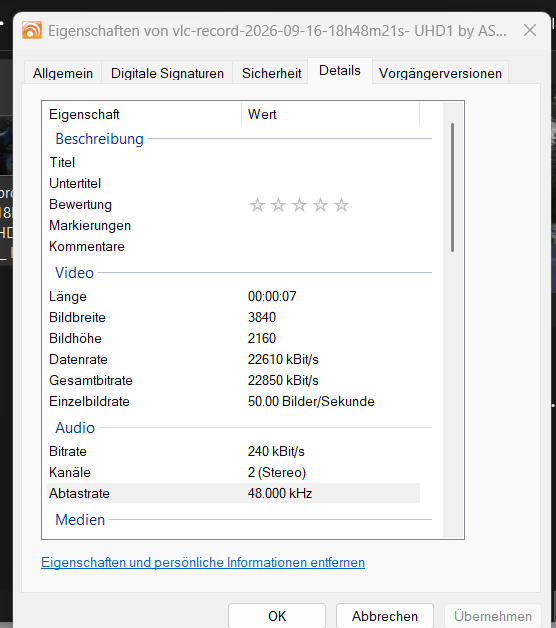
Task: Click the Markierungen value field
Action: click(x=332, y=225)
